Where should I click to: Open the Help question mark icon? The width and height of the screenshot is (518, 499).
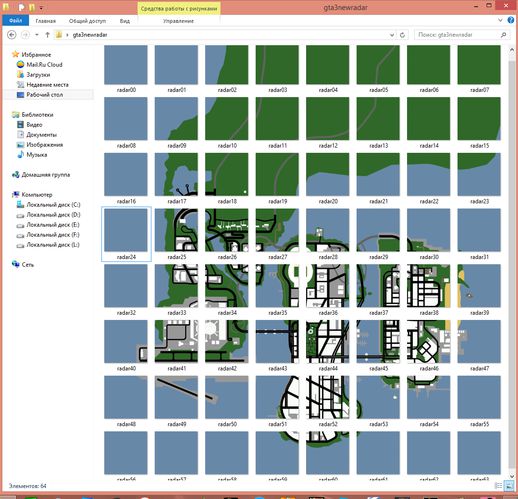[511, 20]
